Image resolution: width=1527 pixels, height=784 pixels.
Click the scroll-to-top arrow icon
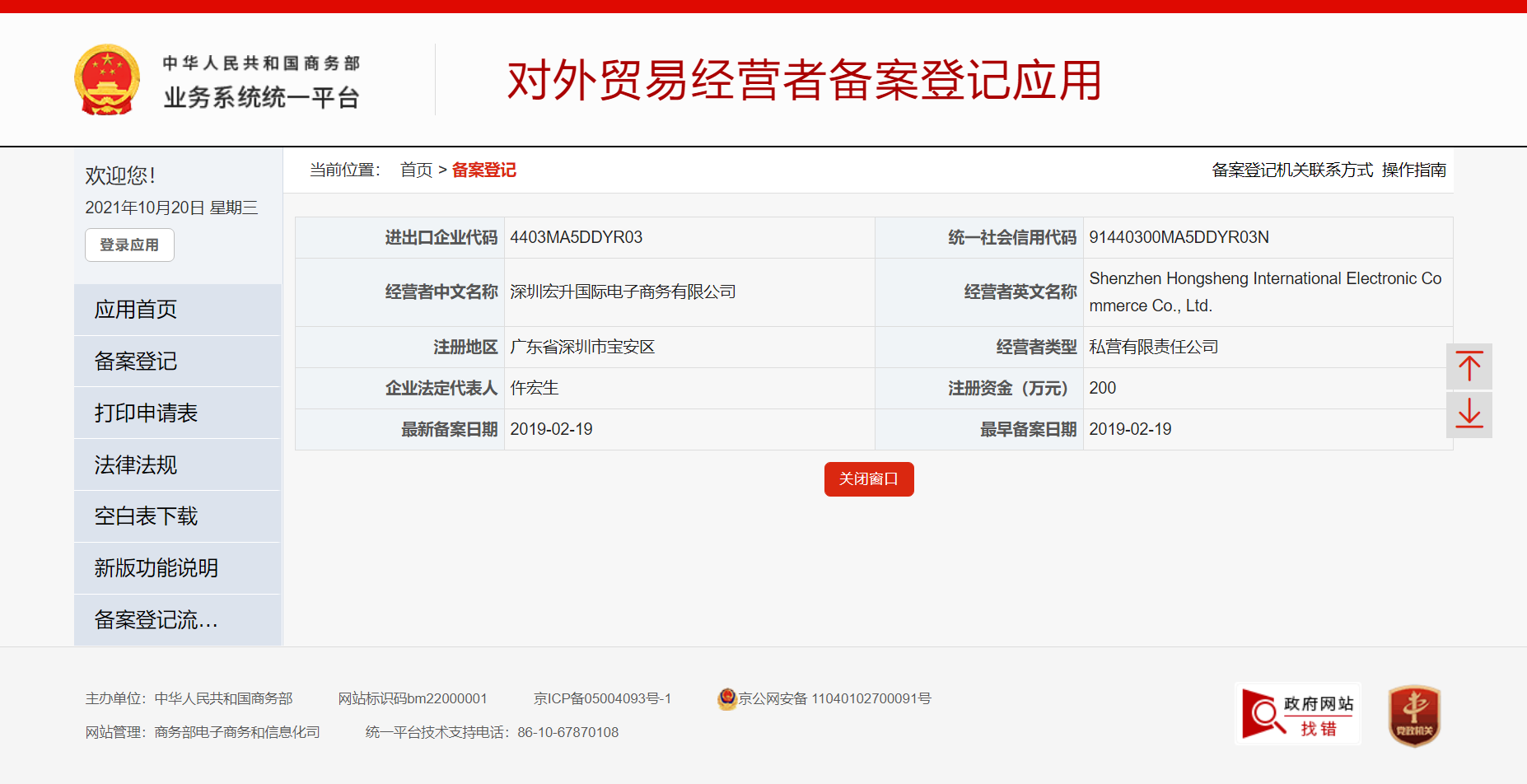[x=1469, y=366]
